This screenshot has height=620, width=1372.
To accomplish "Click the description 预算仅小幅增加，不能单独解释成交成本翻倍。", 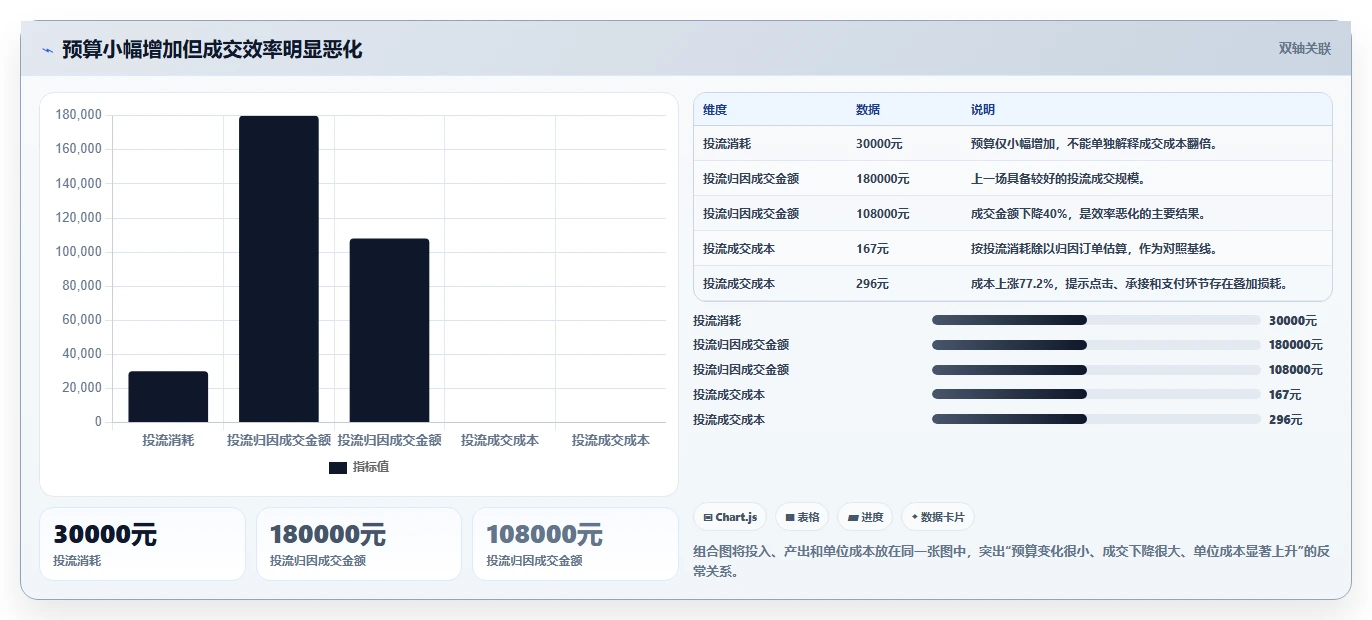I will pyautogui.click(x=1093, y=144).
